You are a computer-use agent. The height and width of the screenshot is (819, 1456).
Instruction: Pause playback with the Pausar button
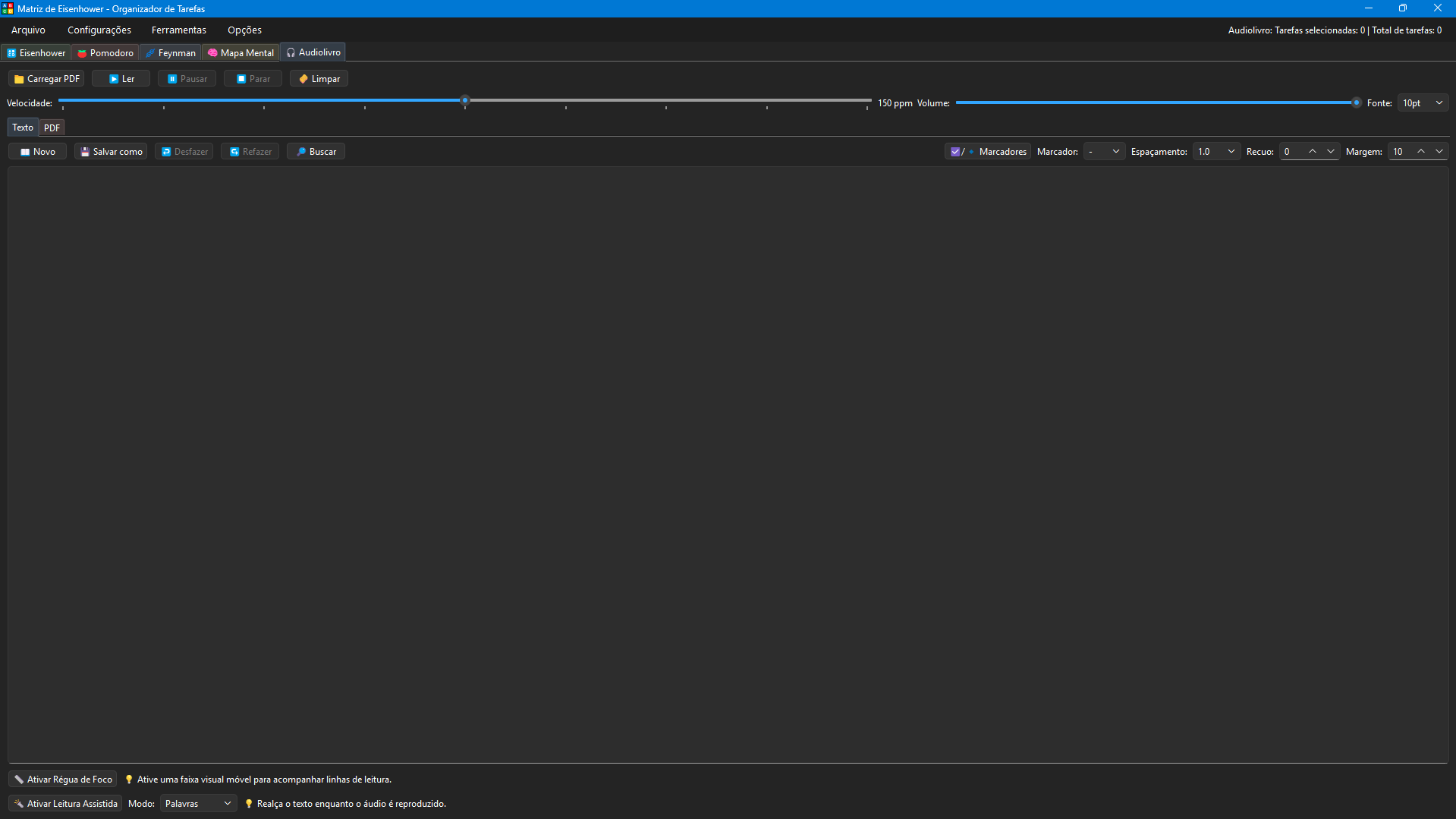tap(187, 79)
